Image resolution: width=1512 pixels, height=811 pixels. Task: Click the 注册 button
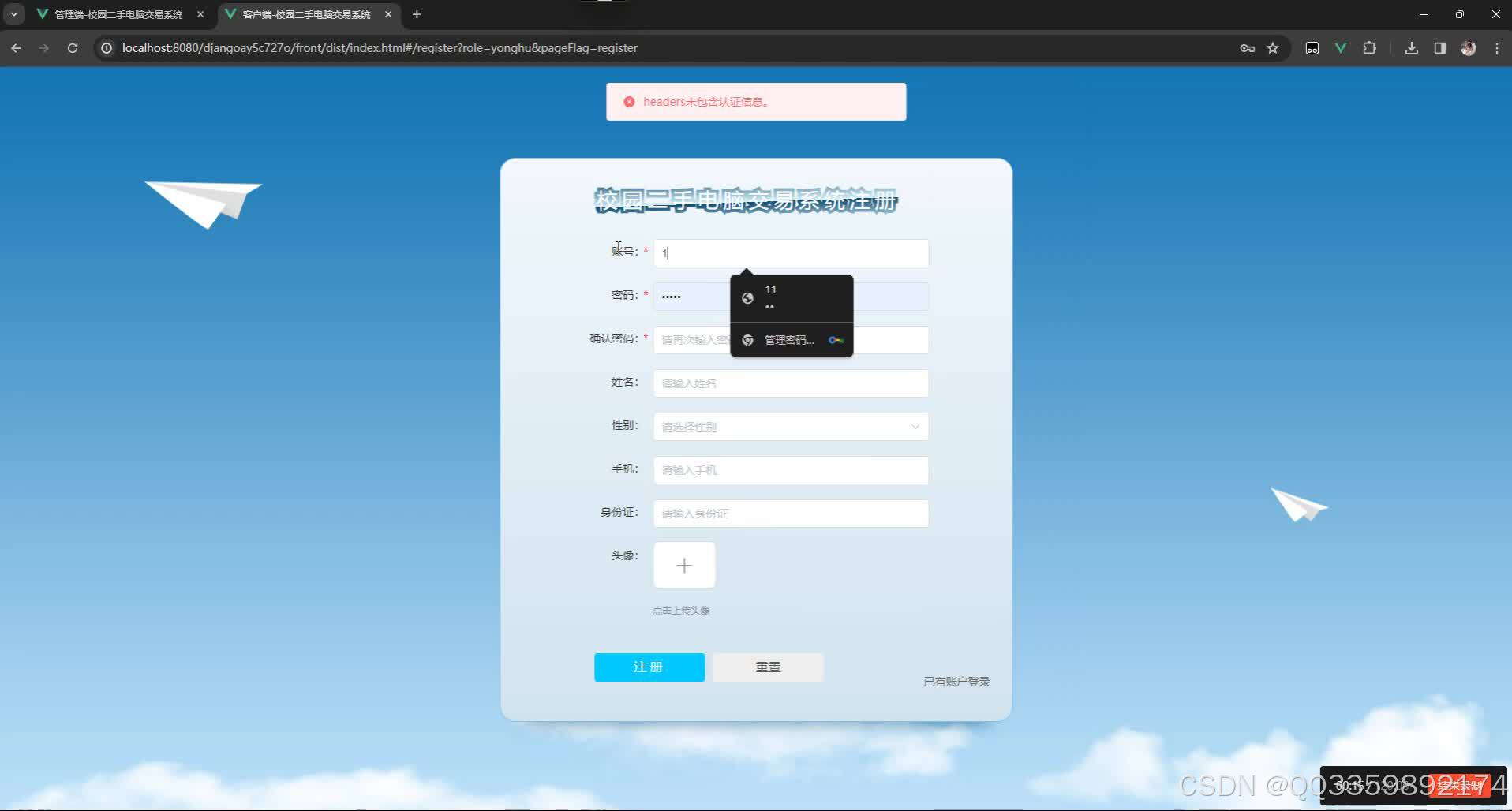pyautogui.click(x=649, y=667)
